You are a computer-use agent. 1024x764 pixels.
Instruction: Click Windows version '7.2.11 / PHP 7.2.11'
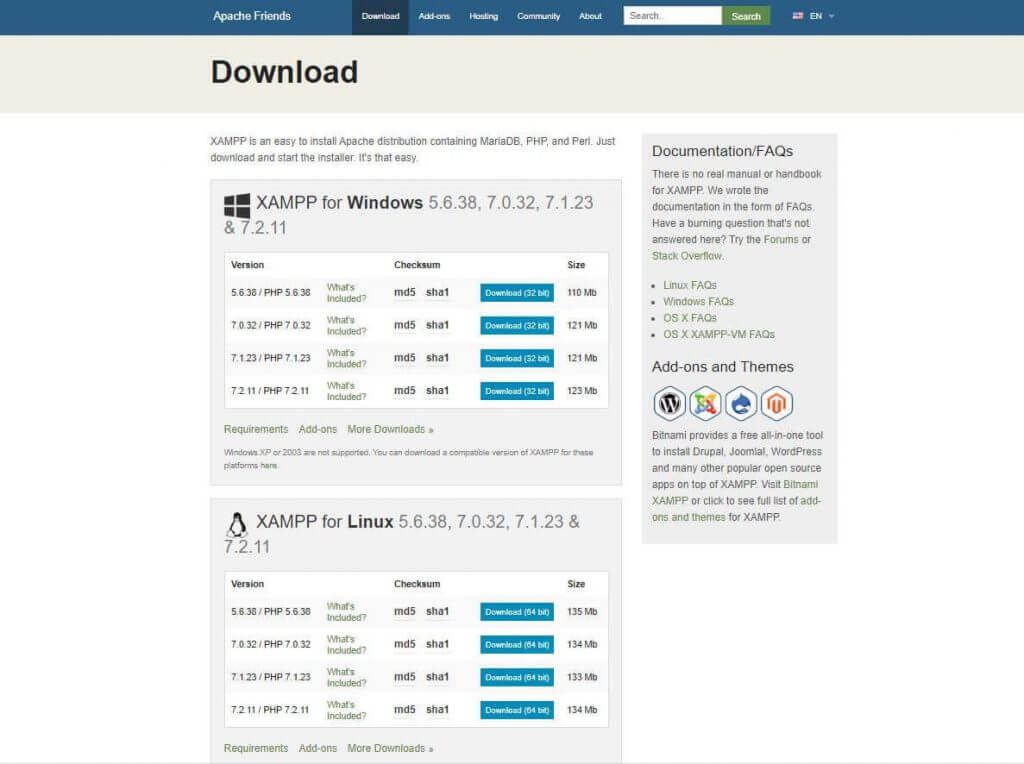[x=270, y=390]
